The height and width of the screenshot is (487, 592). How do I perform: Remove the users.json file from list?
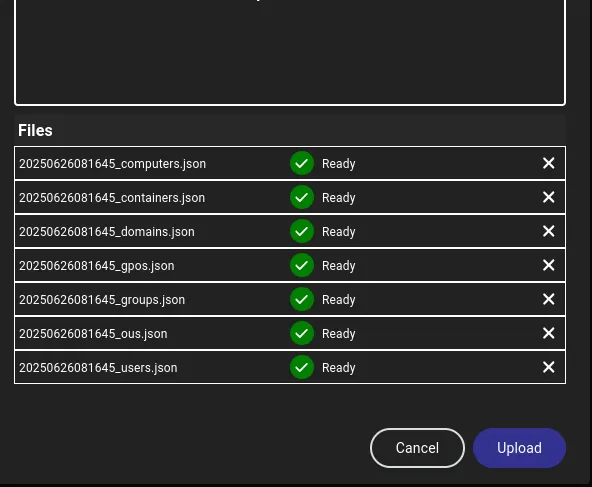point(548,367)
